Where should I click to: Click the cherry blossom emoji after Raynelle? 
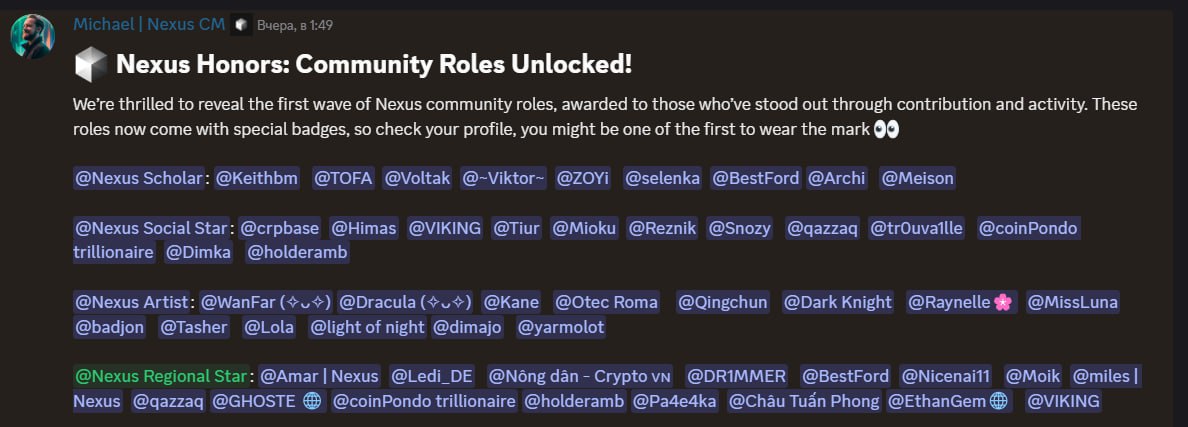1003,303
